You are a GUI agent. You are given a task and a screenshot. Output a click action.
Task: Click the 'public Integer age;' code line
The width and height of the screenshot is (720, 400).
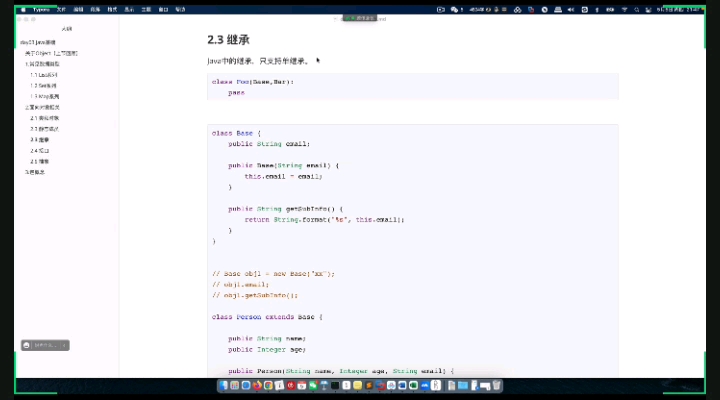(x=267, y=349)
